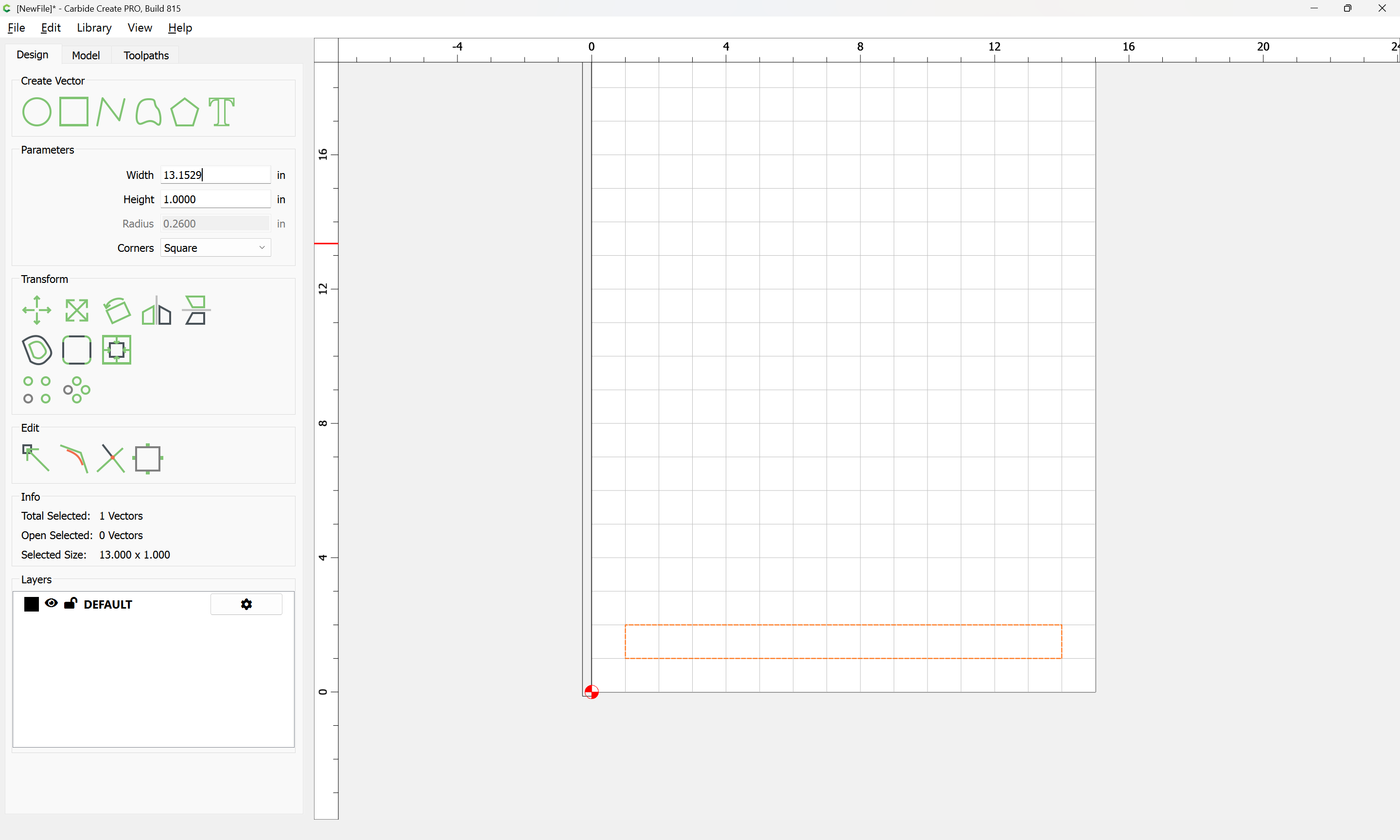Click the Width input field
Image resolution: width=1400 pixels, height=840 pixels.
(216, 175)
